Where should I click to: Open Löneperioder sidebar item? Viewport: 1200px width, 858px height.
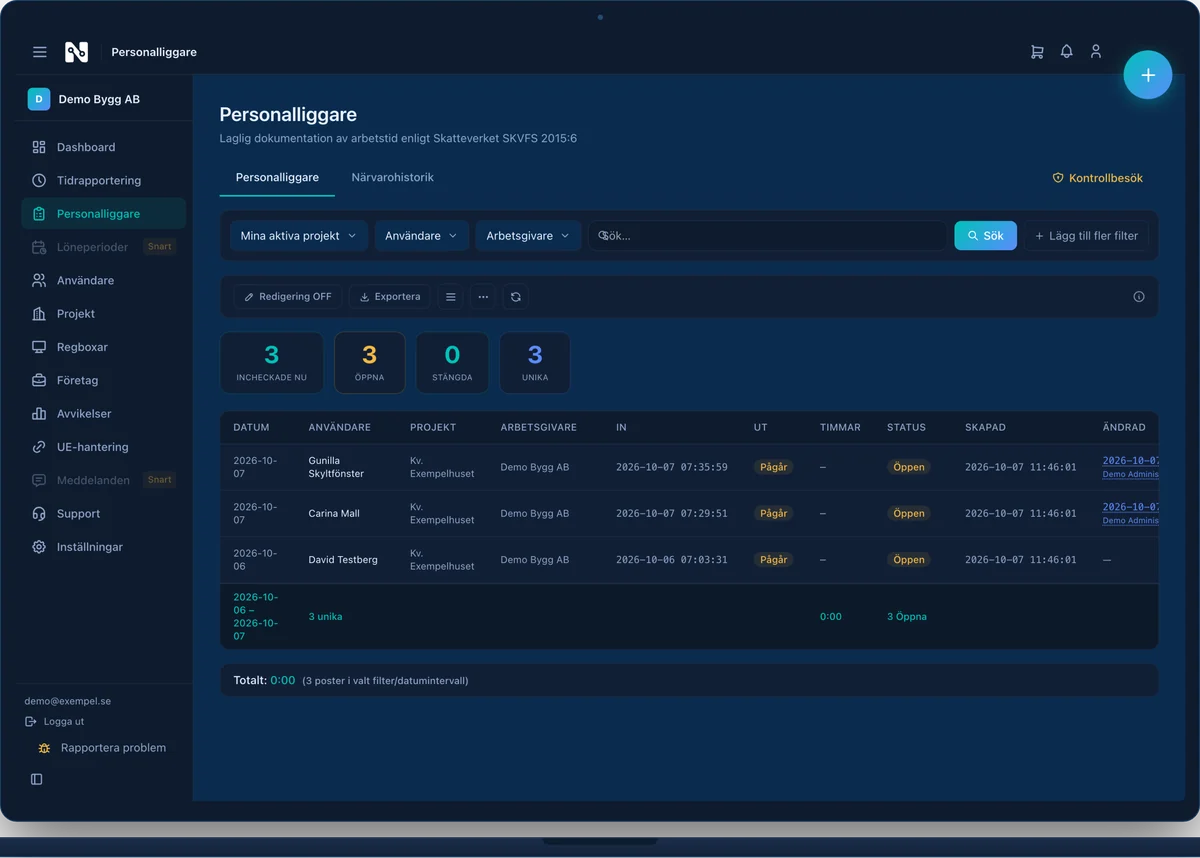coord(103,247)
